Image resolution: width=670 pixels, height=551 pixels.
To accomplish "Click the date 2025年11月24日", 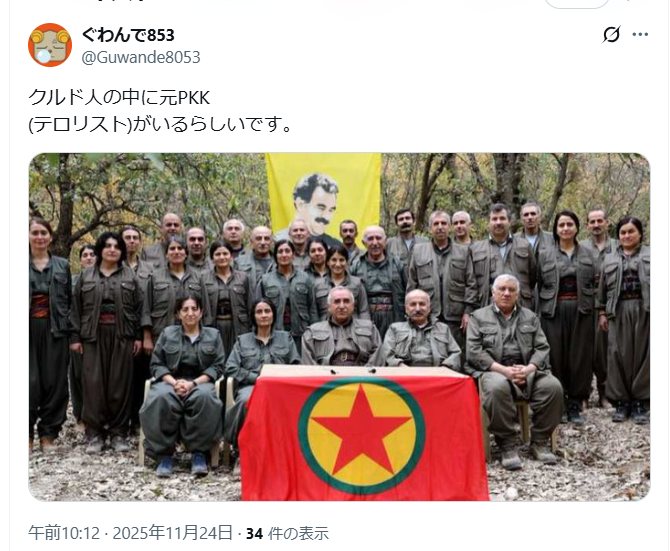I will tap(173, 533).
